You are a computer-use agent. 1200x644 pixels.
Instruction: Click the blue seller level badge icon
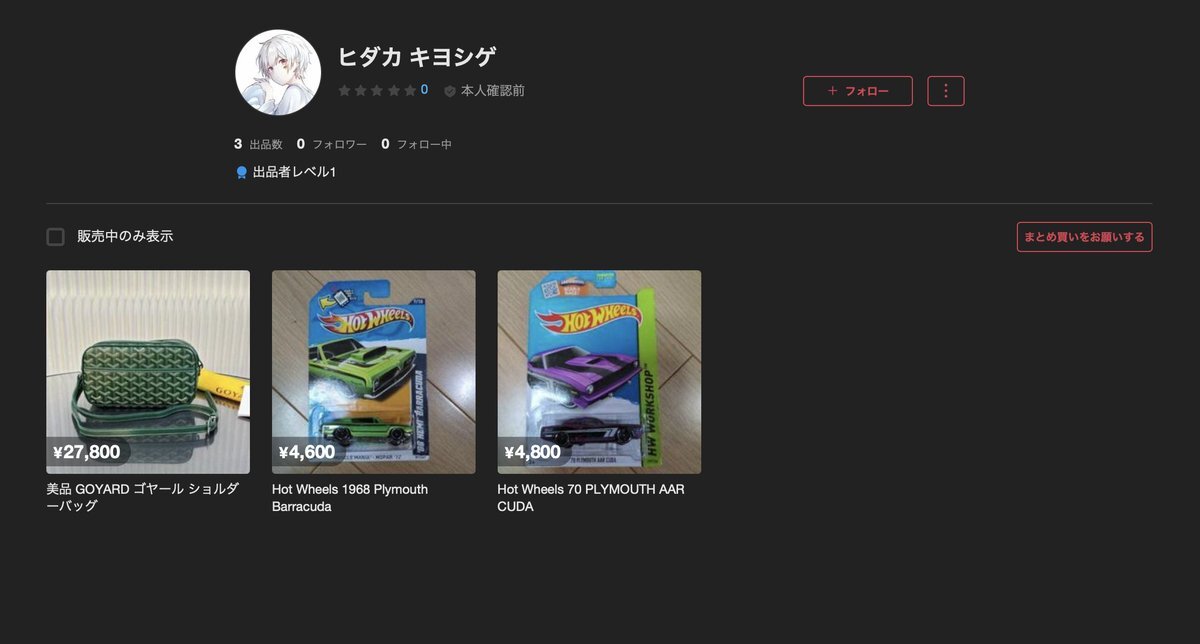(x=241, y=173)
